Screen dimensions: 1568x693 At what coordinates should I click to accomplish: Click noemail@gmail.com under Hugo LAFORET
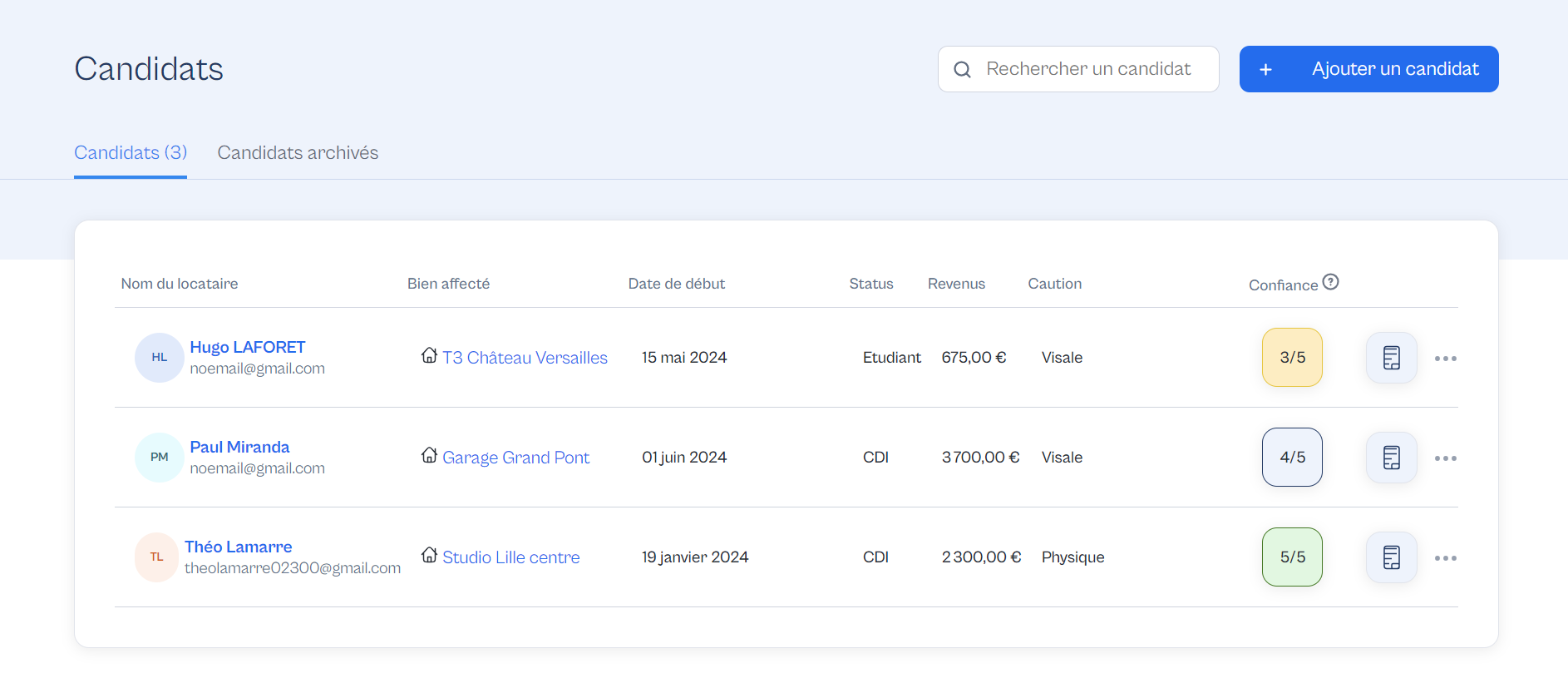(257, 369)
